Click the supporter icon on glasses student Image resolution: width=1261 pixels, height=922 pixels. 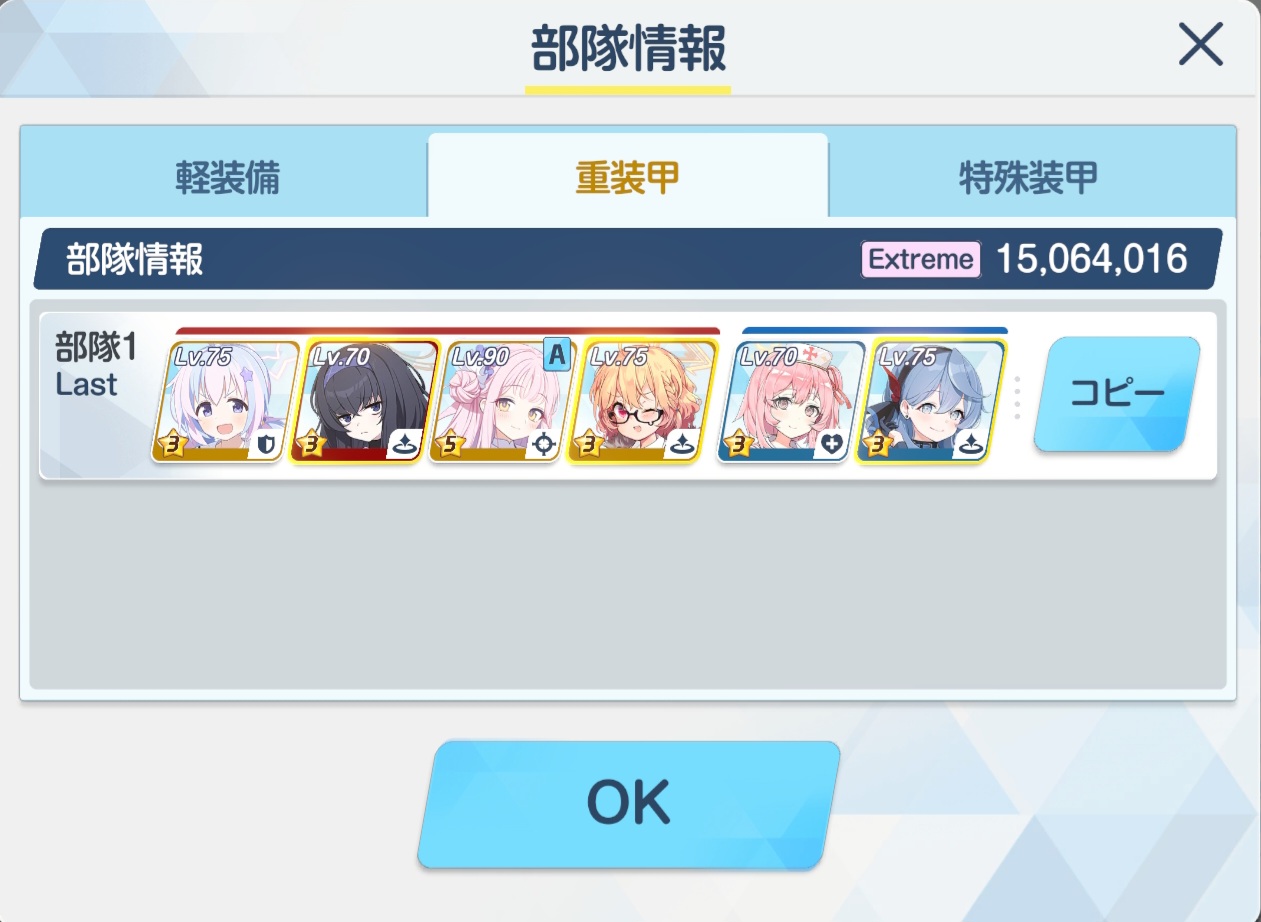click(x=683, y=446)
